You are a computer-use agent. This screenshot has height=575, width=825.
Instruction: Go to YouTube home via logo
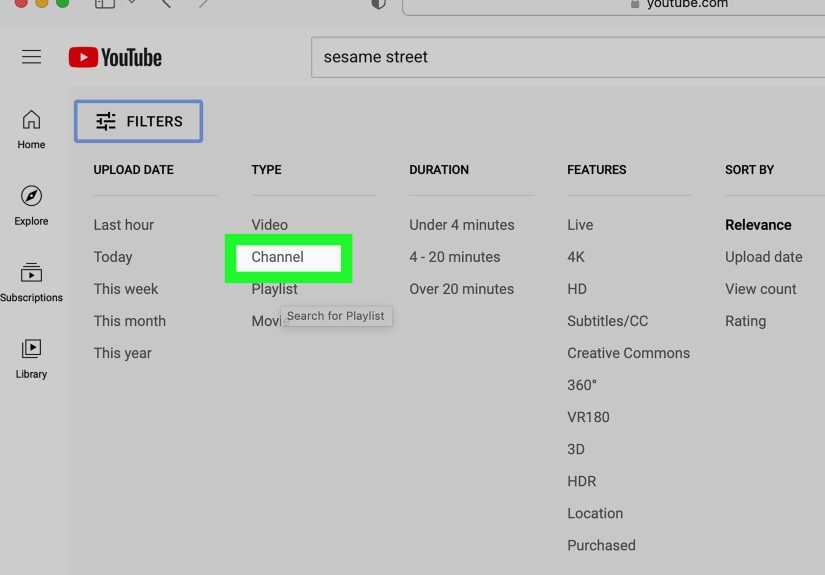[115, 57]
